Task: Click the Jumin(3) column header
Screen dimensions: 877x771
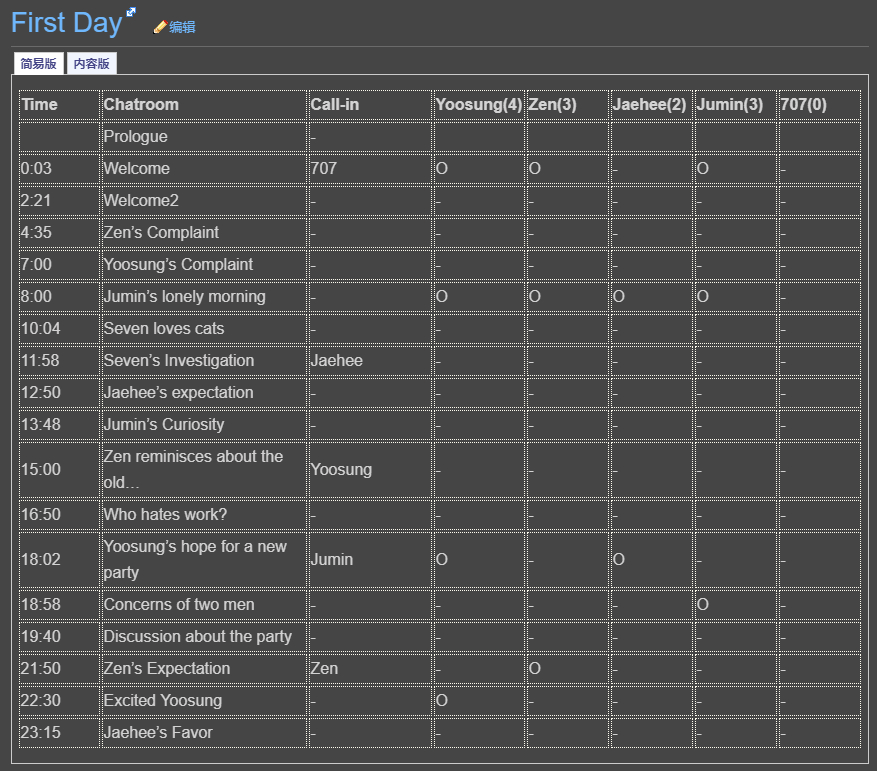Action: (735, 105)
